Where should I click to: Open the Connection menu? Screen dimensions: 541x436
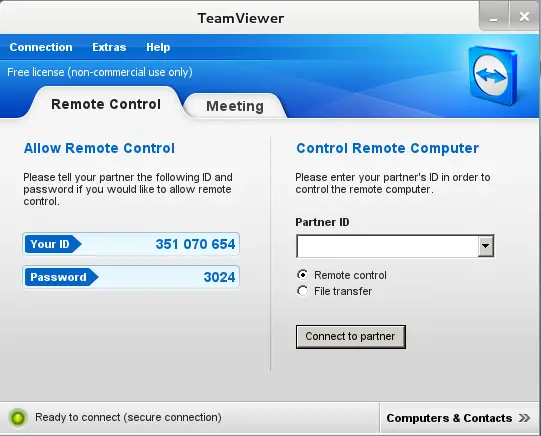coord(41,47)
